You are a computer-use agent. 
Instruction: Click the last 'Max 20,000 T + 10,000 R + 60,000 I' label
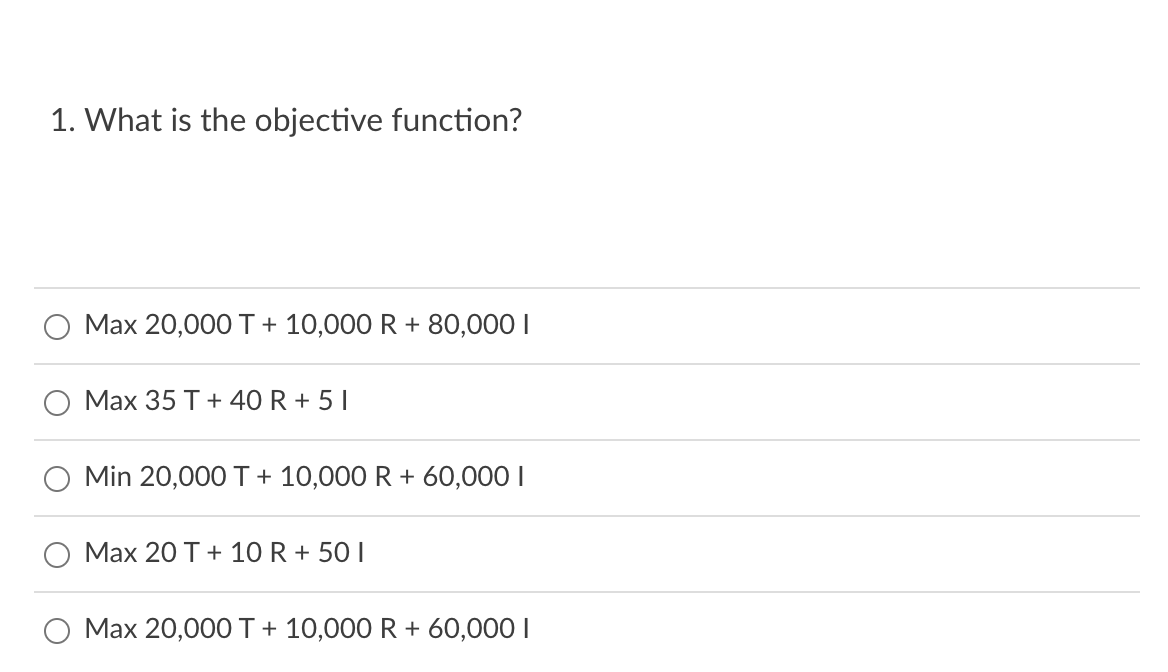click(x=307, y=629)
